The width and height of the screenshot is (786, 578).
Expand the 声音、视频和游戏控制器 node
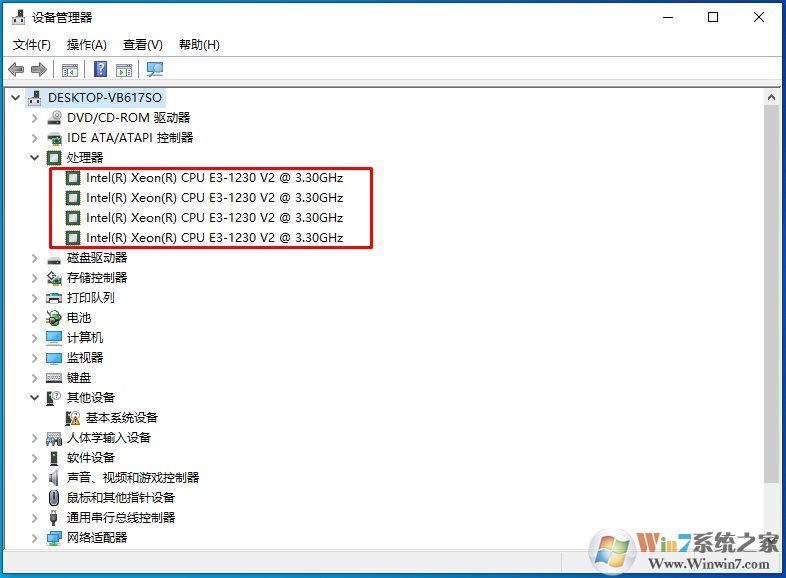coord(35,478)
